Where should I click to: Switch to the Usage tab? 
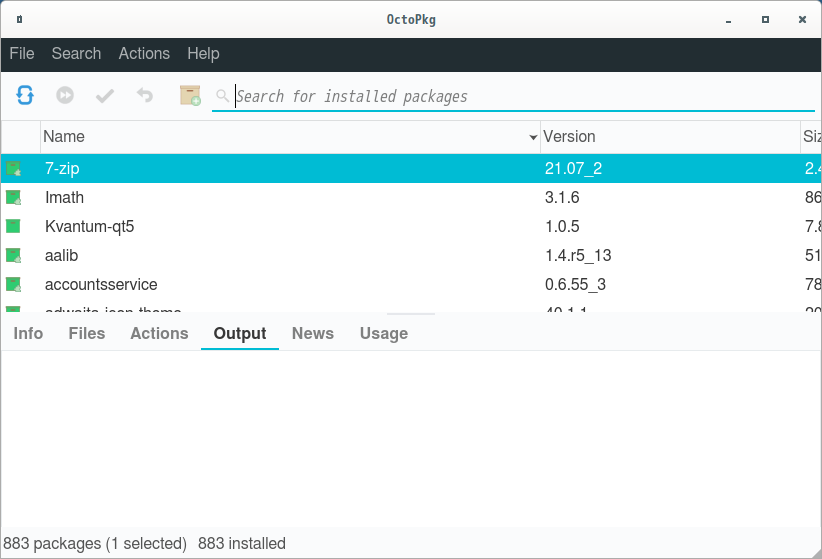coord(384,334)
